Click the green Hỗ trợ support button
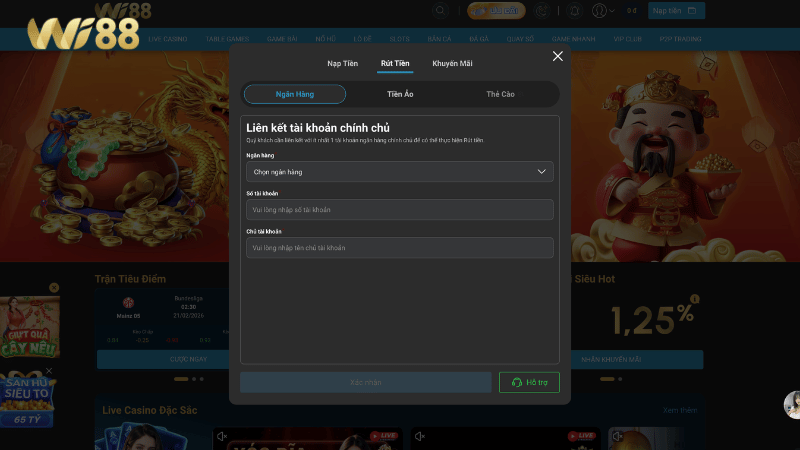 [x=529, y=382]
